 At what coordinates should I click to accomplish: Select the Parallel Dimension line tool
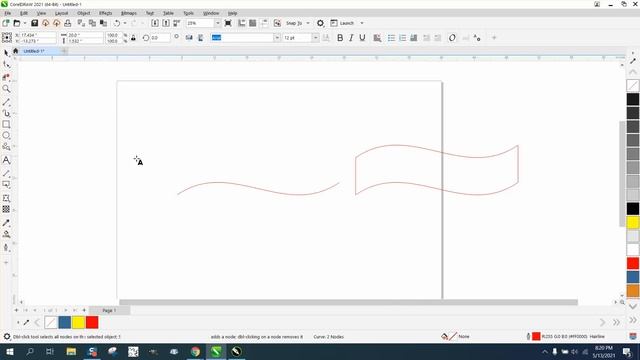(6, 173)
